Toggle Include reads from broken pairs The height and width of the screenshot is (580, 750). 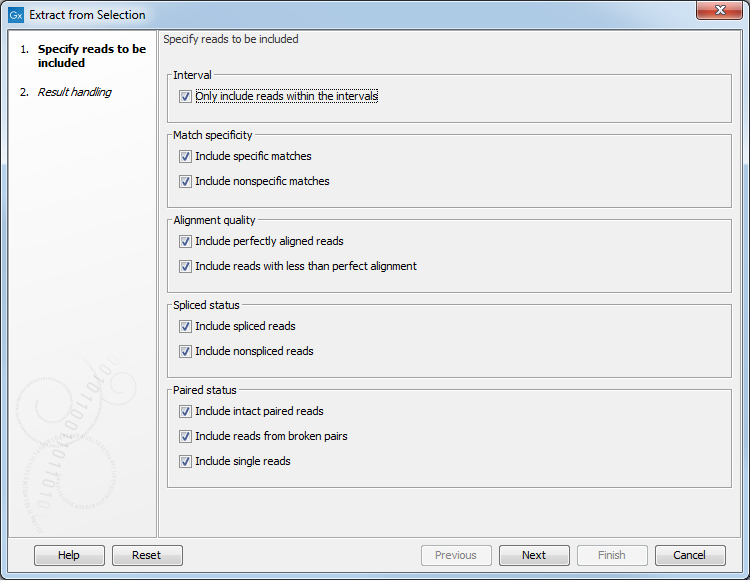coord(186,437)
